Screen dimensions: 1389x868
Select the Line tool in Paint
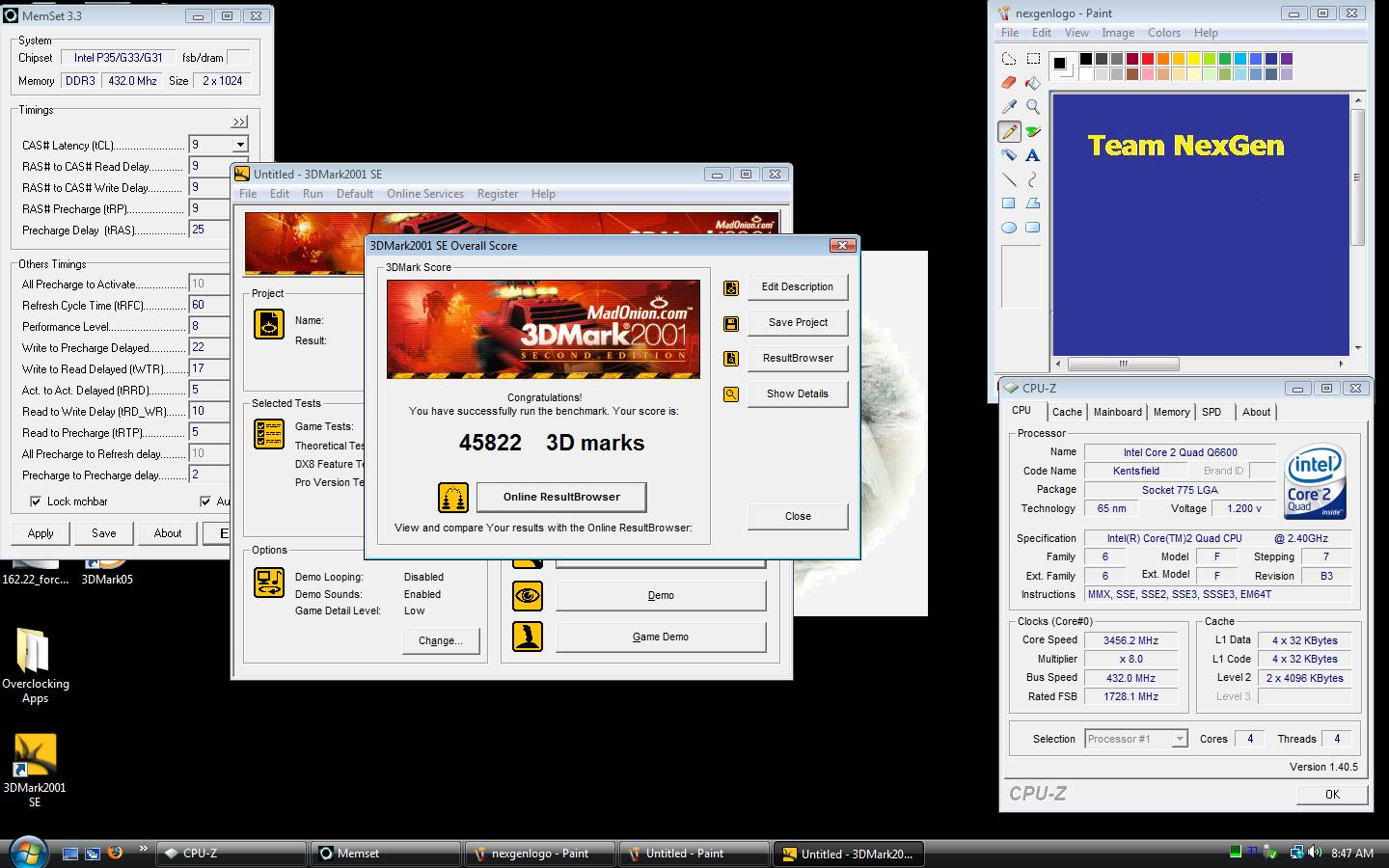[1009, 179]
